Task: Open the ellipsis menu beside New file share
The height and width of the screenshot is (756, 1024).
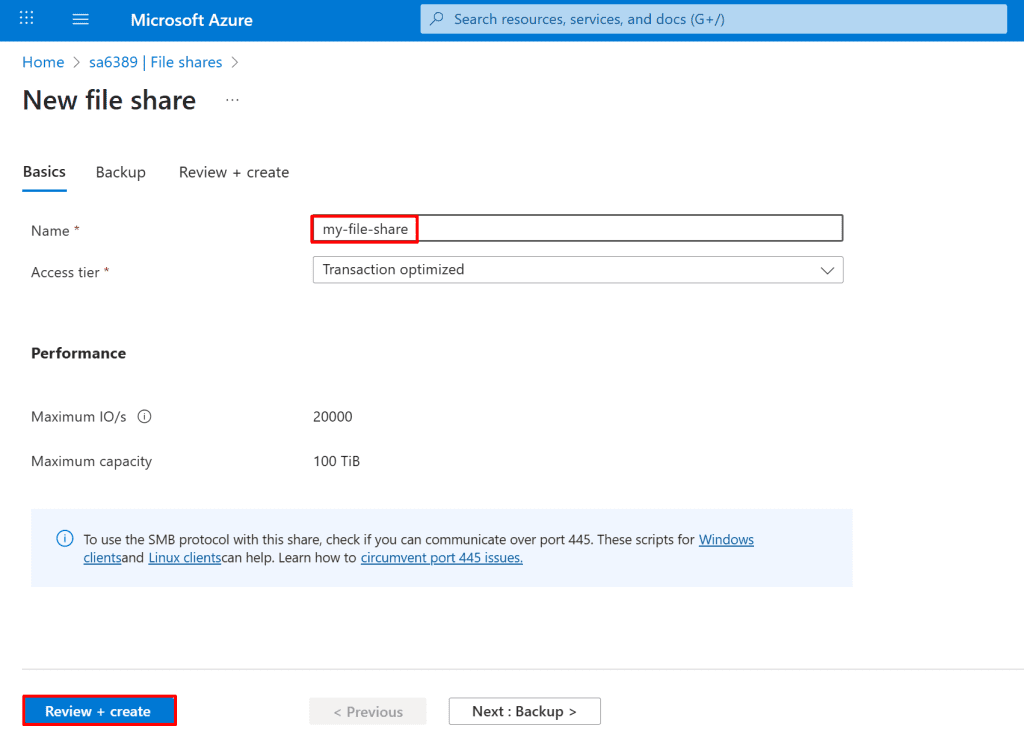Action: tap(232, 100)
